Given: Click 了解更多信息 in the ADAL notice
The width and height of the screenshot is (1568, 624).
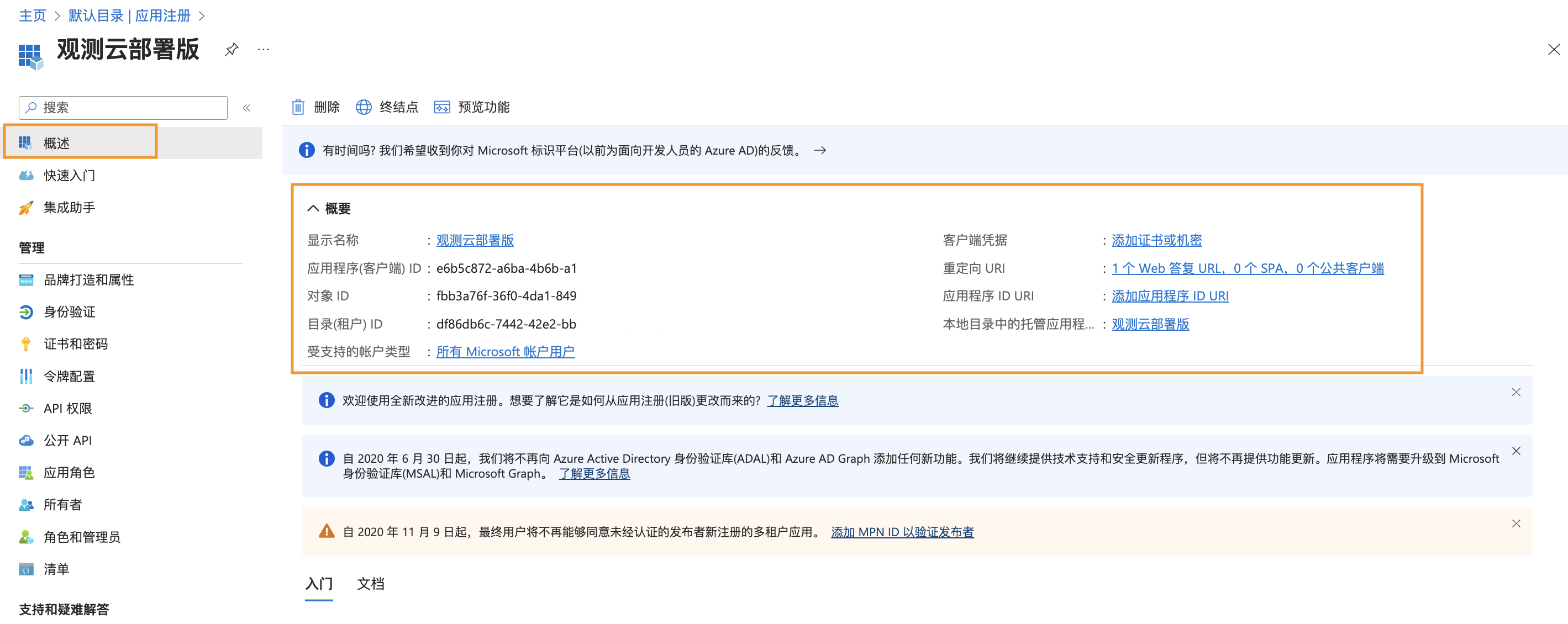Looking at the screenshot, I should pyautogui.click(x=594, y=473).
